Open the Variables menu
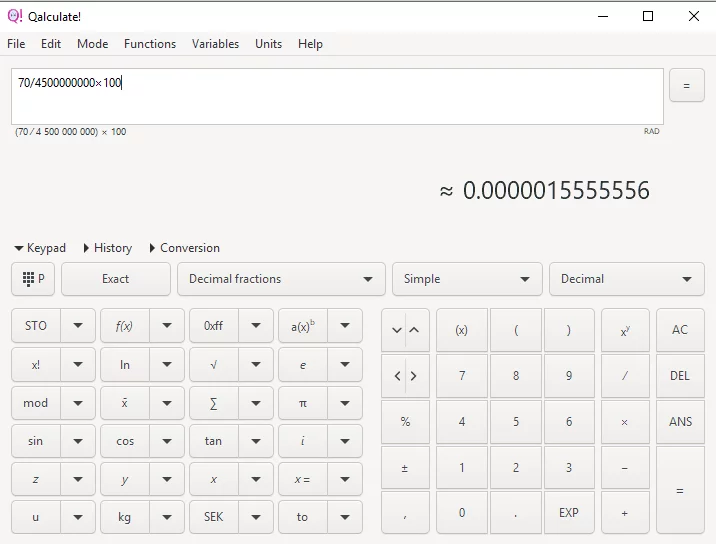The height and width of the screenshot is (544, 716). point(215,44)
